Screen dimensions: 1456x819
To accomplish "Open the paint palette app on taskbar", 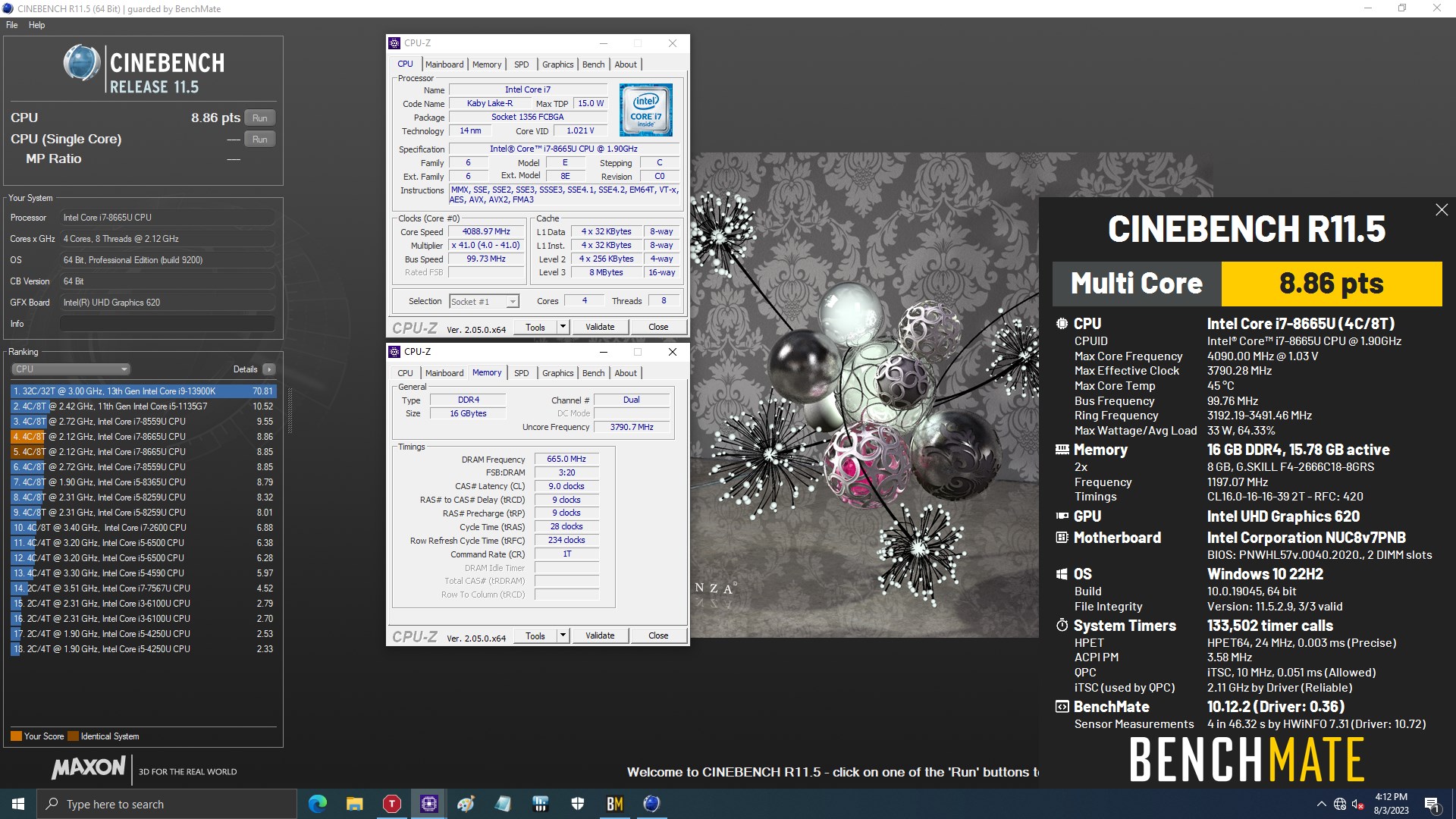I will (x=466, y=804).
